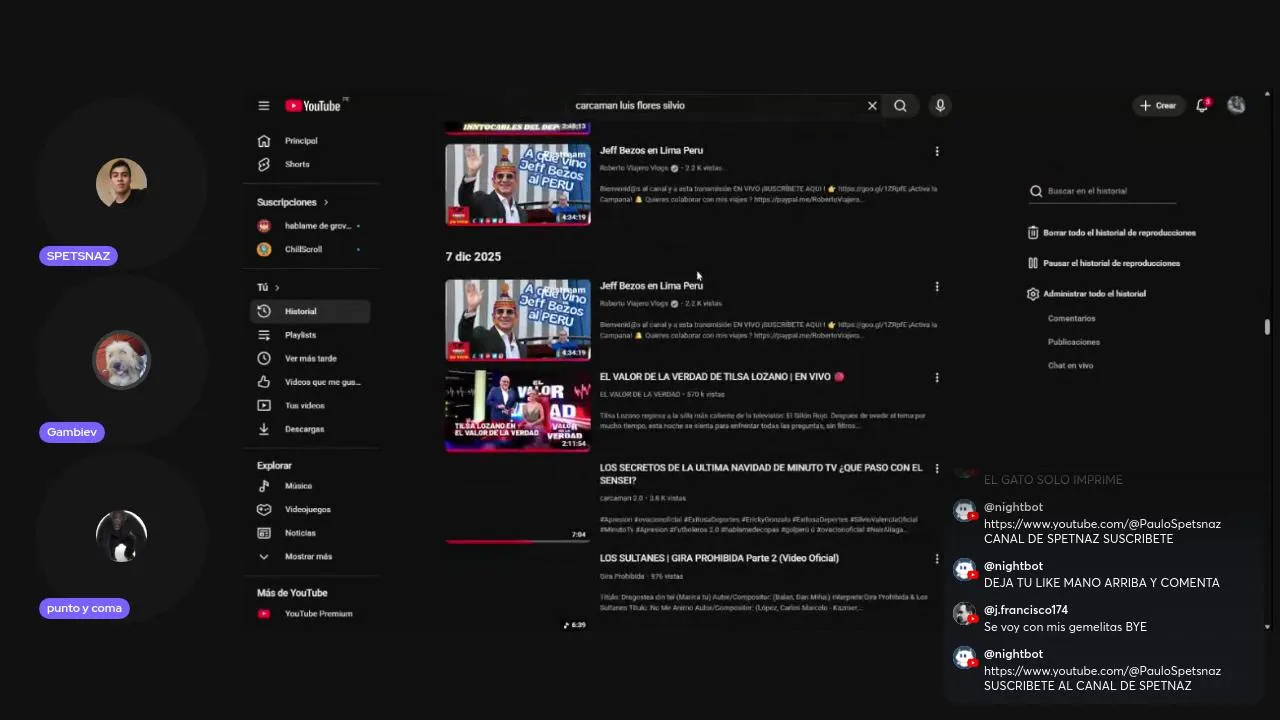Click carcaman 2.0 channel name
Screen dimensions: 1280x720
pos(621,498)
